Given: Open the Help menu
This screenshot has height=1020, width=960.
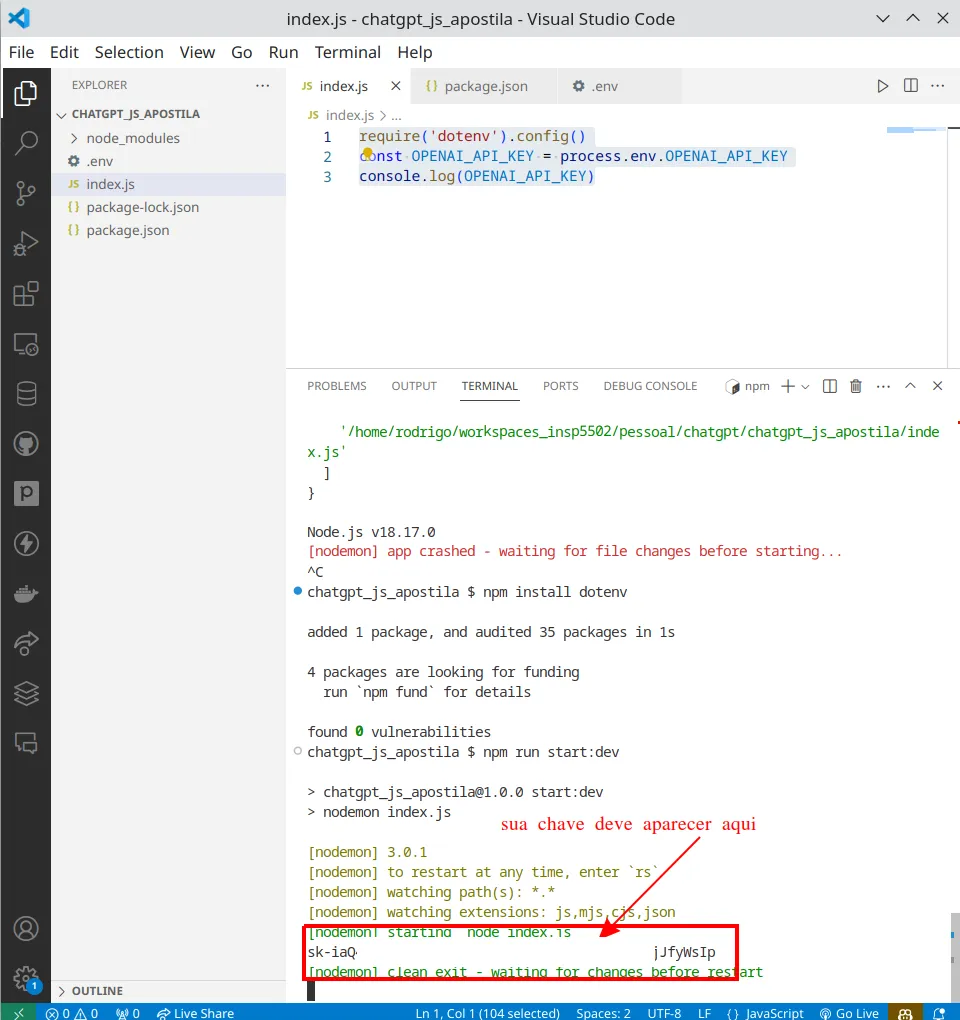Looking at the screenshot, I should click(414, 52).
